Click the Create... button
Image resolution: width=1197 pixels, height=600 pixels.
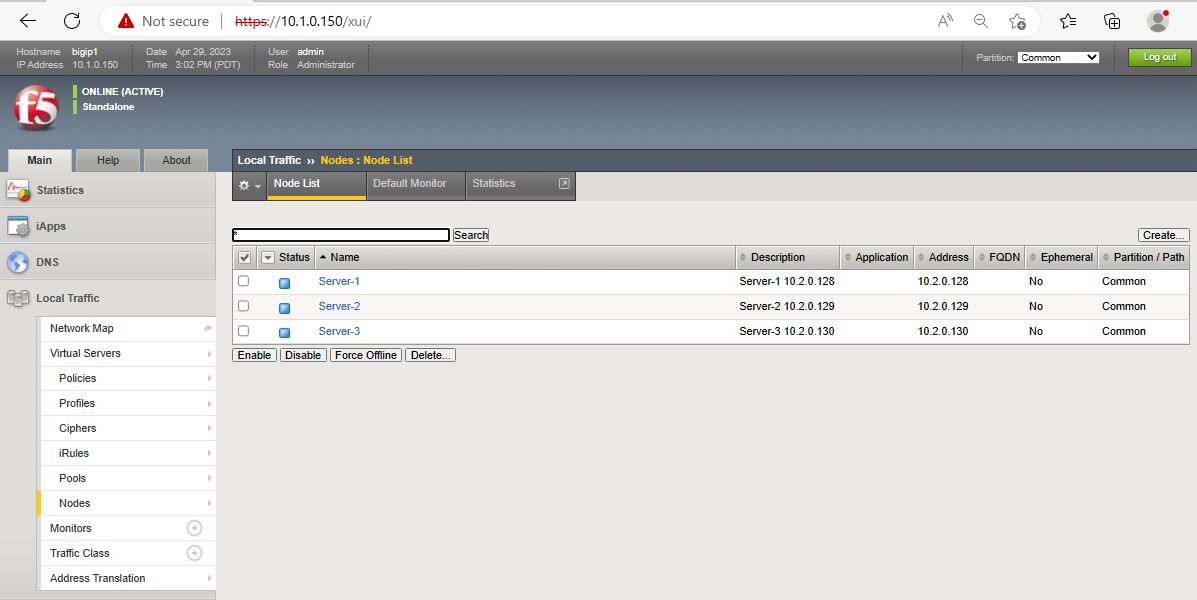coord(1163,235)
